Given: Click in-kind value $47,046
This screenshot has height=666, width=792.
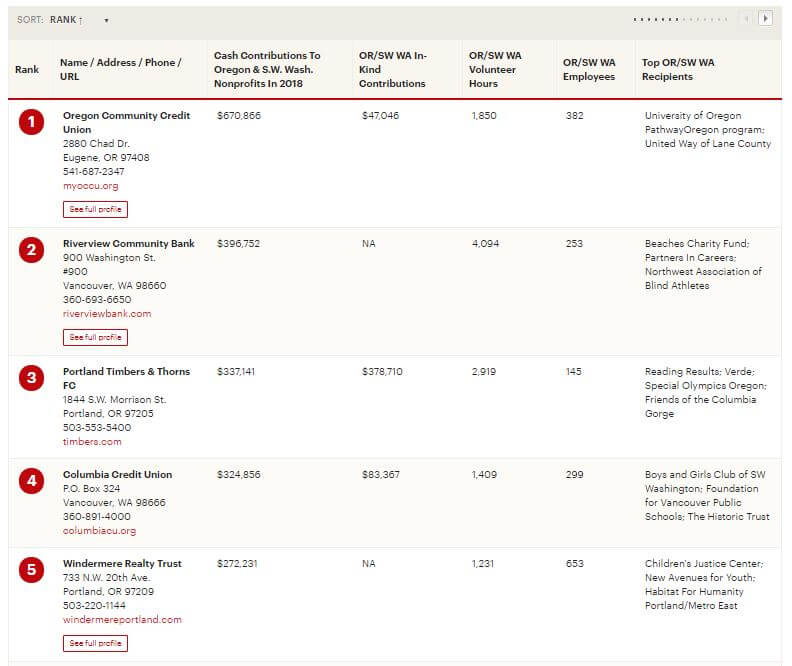Looking at the screenshot, I should (x=380, y=116).
